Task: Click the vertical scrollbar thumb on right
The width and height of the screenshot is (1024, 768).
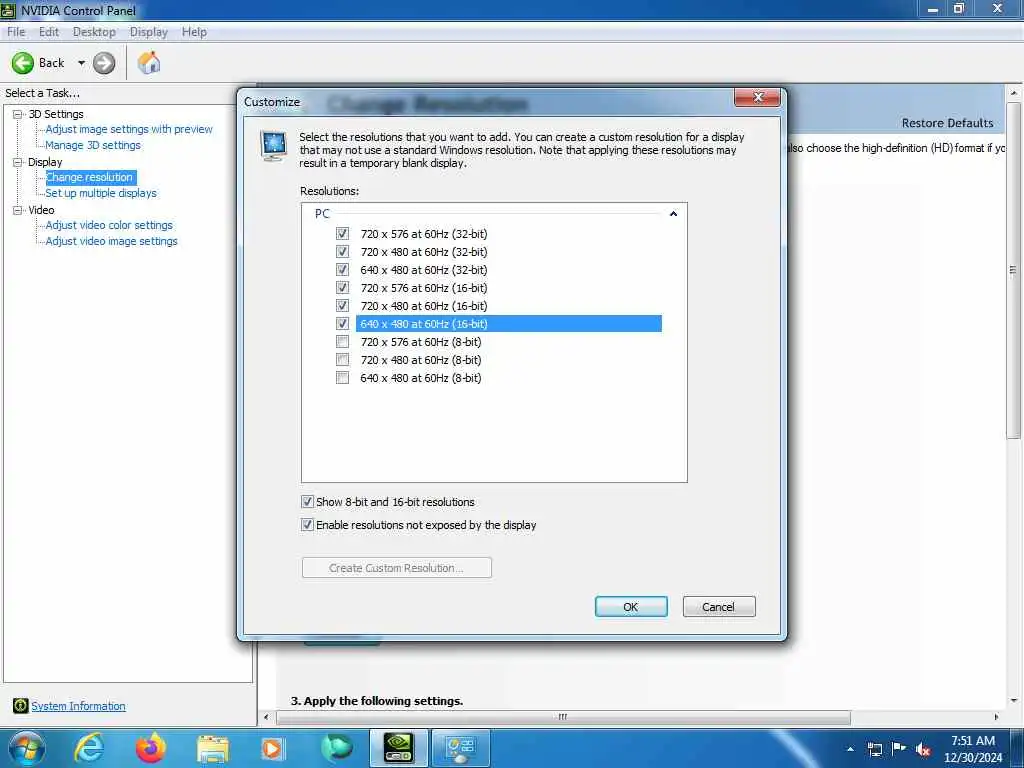Action: tap(1013, 270)
